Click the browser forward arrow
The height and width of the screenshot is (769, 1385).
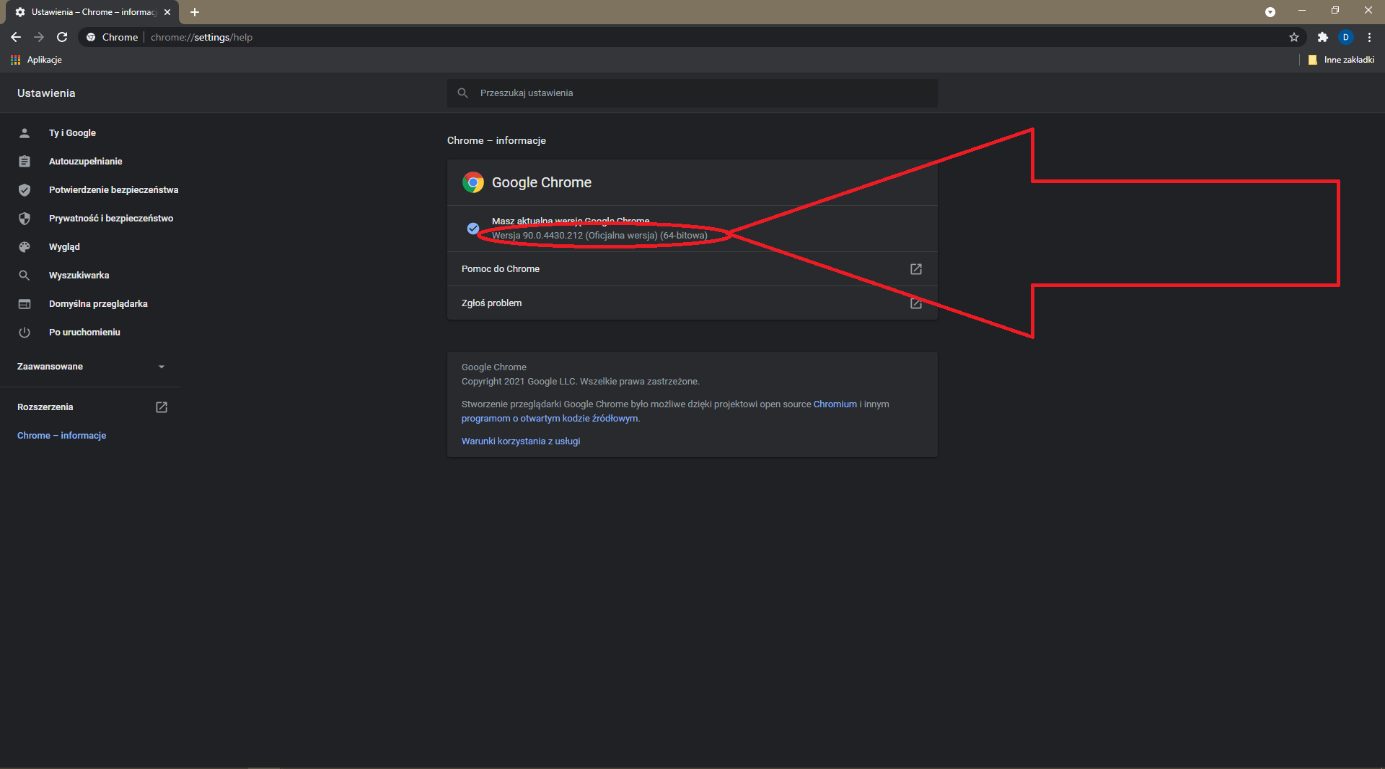(39, 37)
